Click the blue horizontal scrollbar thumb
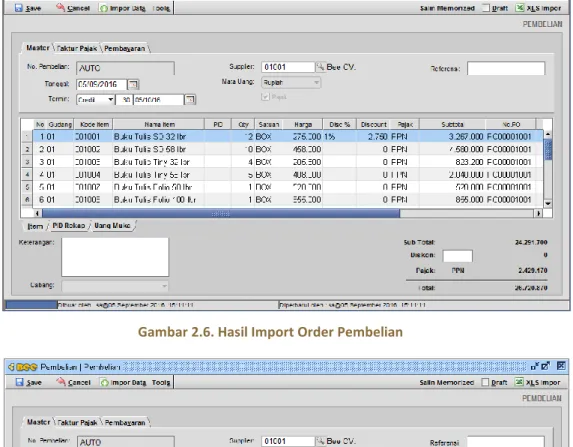The width and height of the screenshot is (573, 447). pyautogui.click(x=221, y=213)
